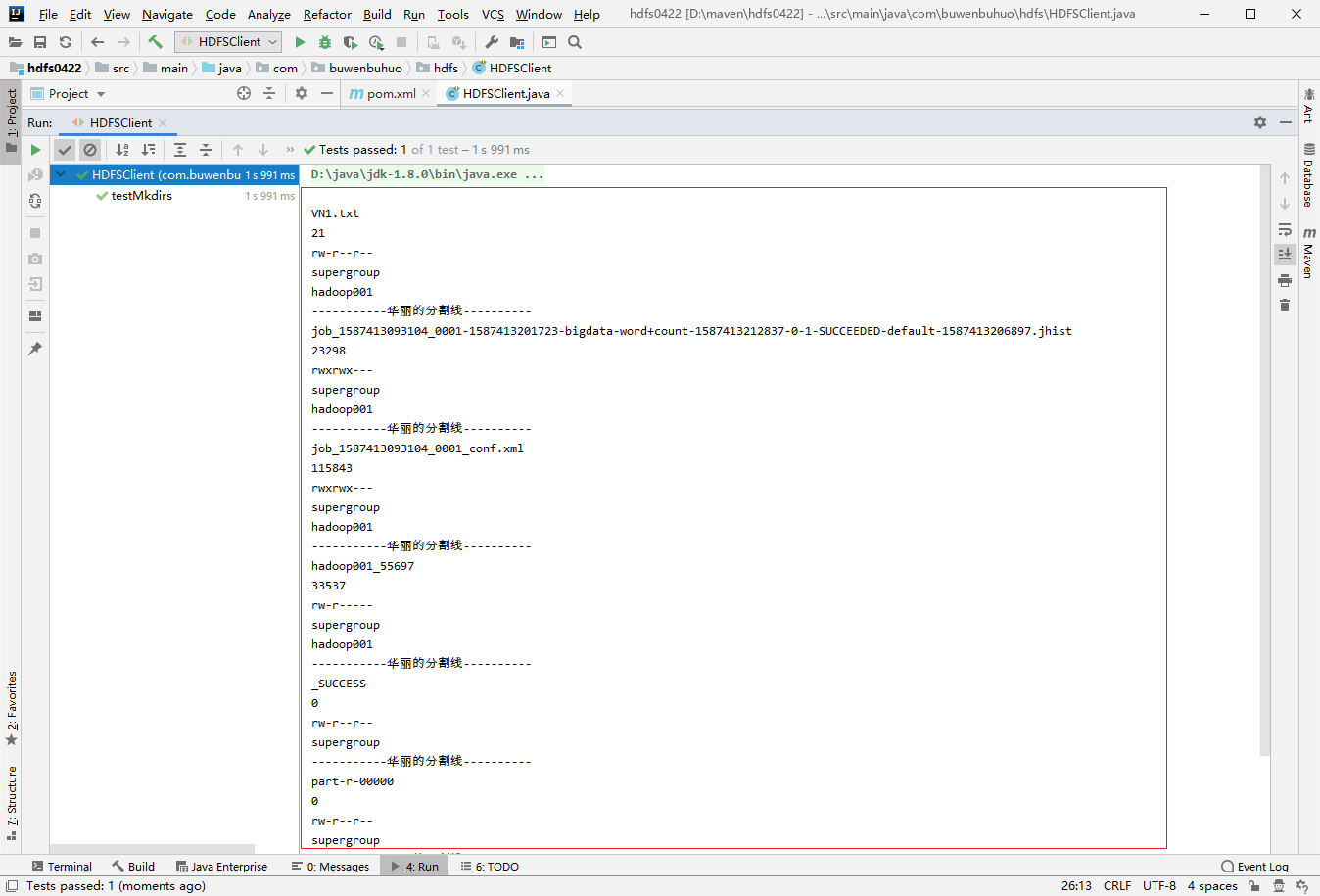
Task: Click the camera icon to dump threads
Action: tap(35, 259)
